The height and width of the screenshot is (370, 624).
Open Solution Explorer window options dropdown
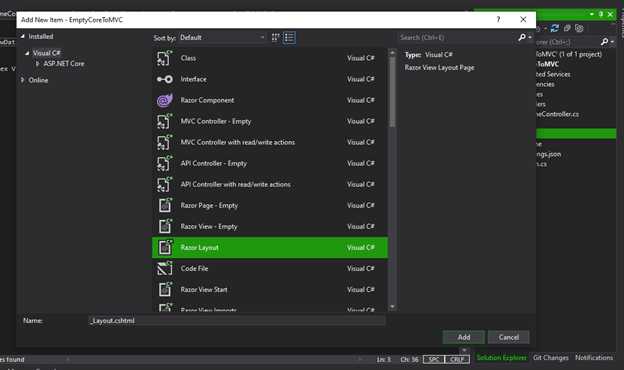[592, 14]
